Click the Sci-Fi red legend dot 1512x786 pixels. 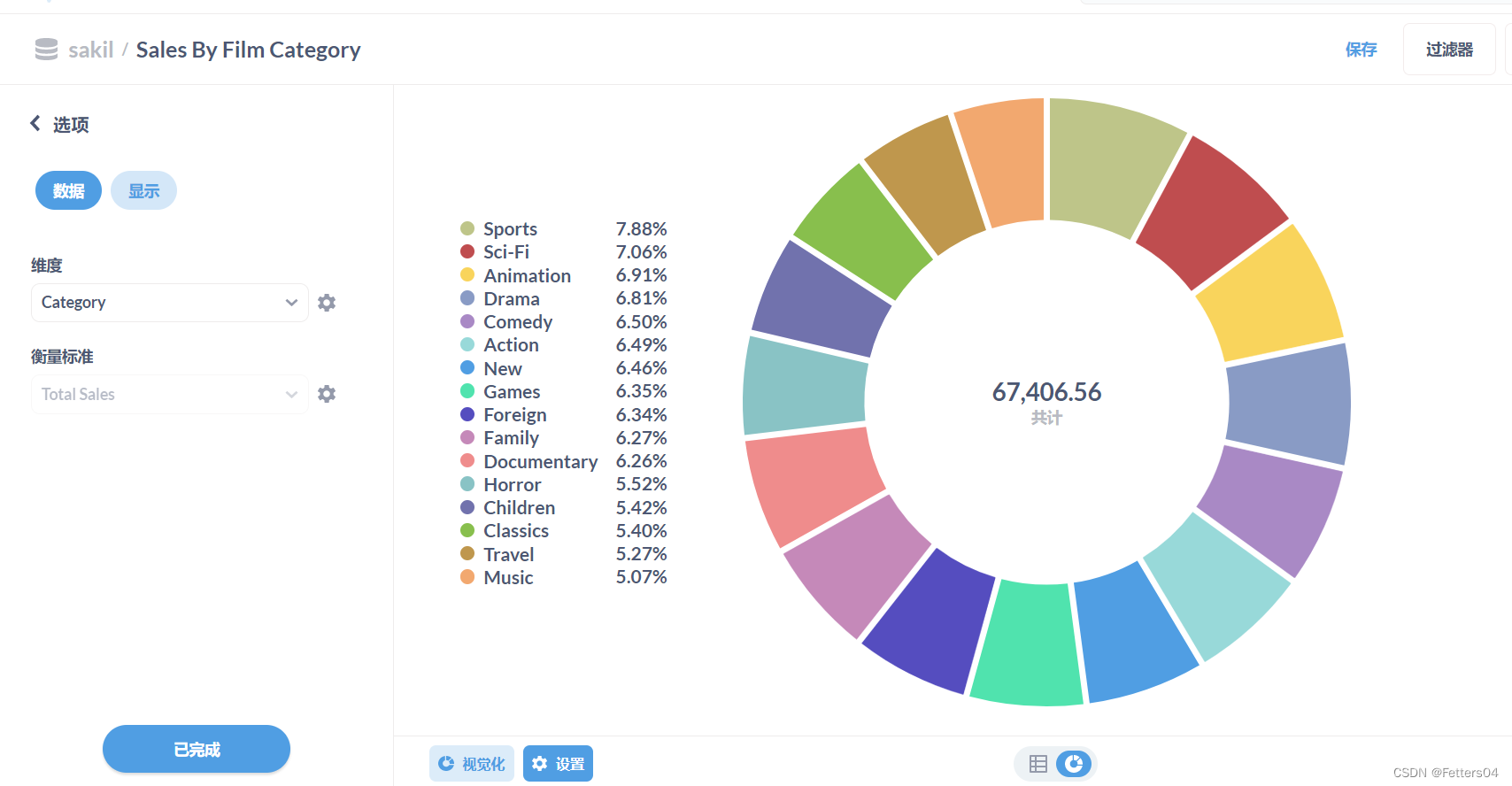(x=467, y=252)
